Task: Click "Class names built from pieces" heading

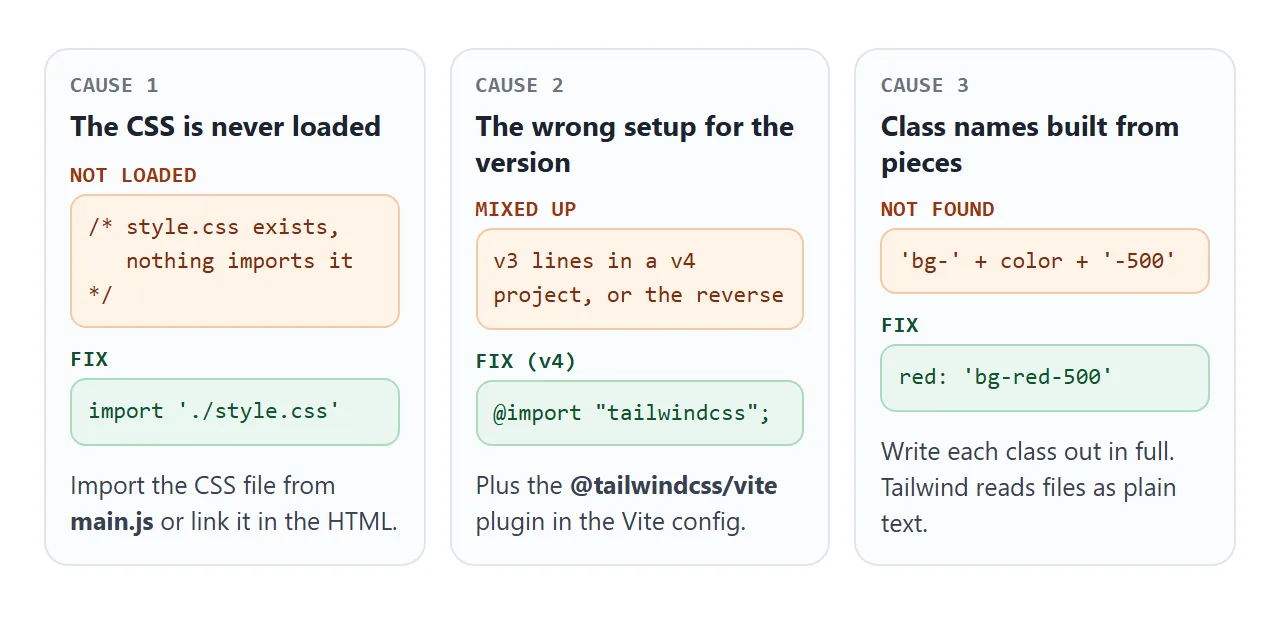Action: click(x=1030, y=145)
